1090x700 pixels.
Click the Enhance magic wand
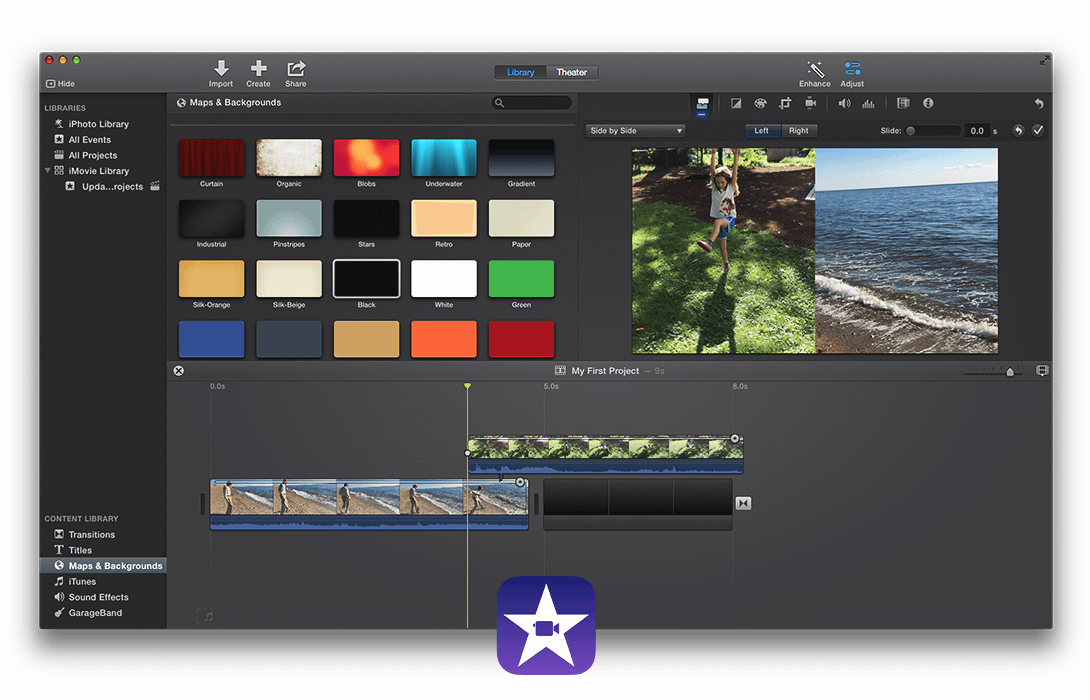[815, 68]
